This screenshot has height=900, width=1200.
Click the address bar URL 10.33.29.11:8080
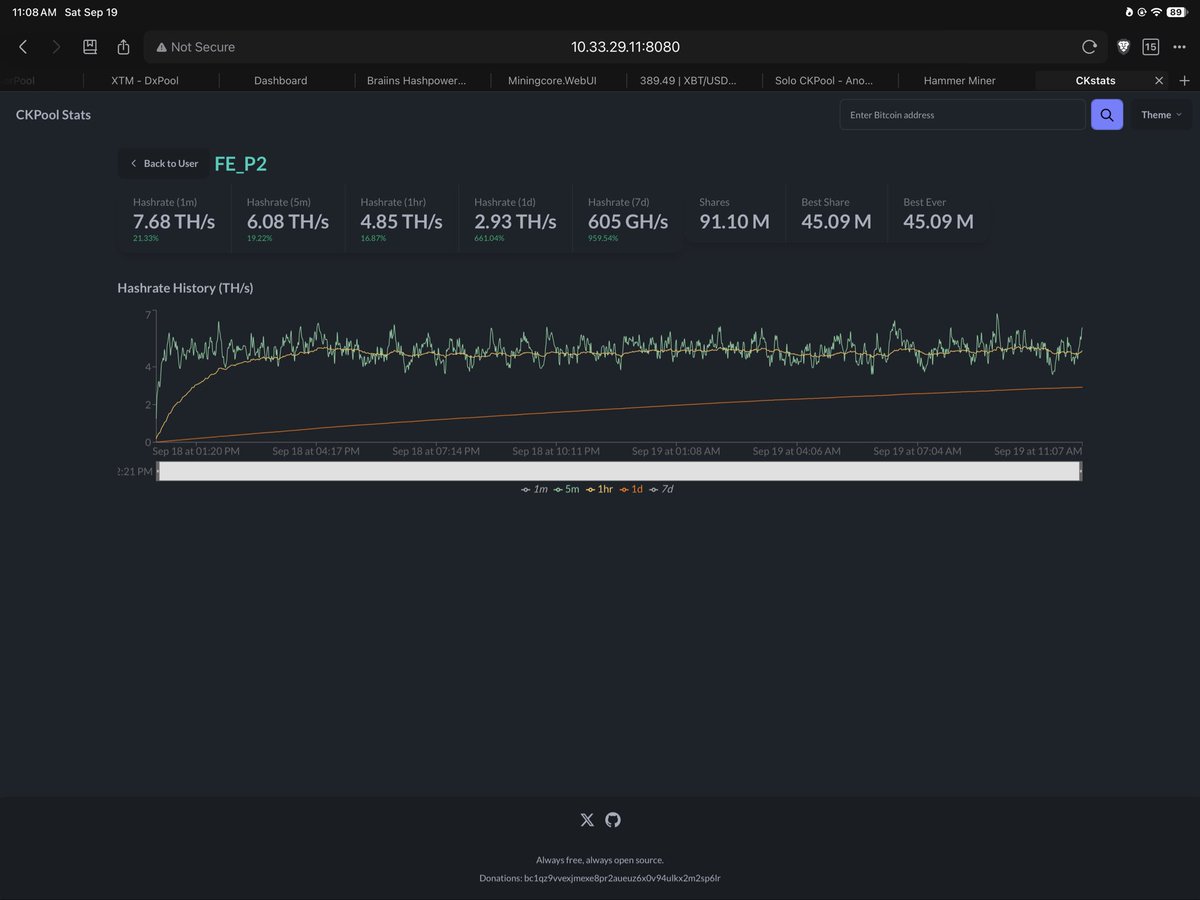[x=625, y=47]
